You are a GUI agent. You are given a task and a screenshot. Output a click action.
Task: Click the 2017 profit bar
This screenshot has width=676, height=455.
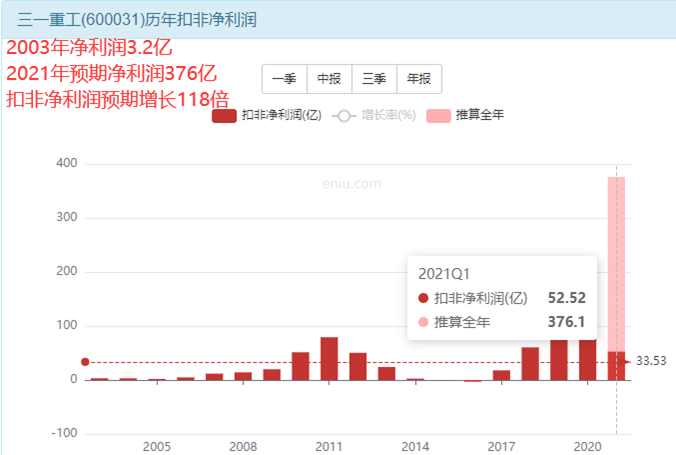501,375
